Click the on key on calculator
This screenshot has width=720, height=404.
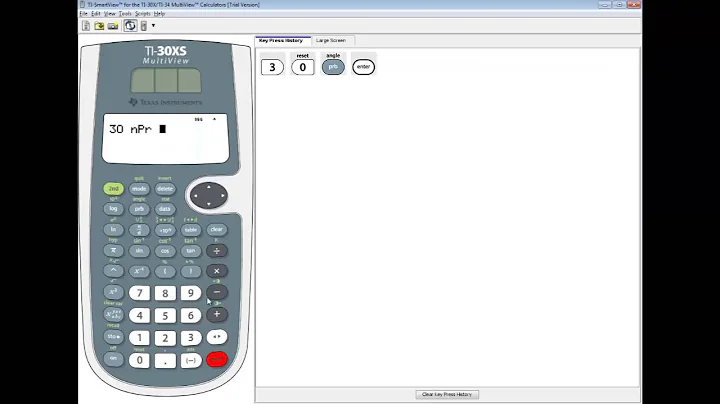pyautogui.click(x=113, y=359)
